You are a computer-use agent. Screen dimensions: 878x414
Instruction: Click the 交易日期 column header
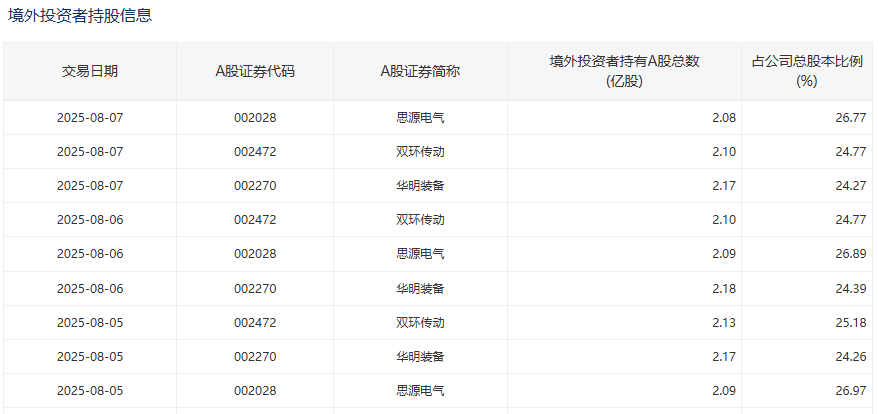click(90, 71)
